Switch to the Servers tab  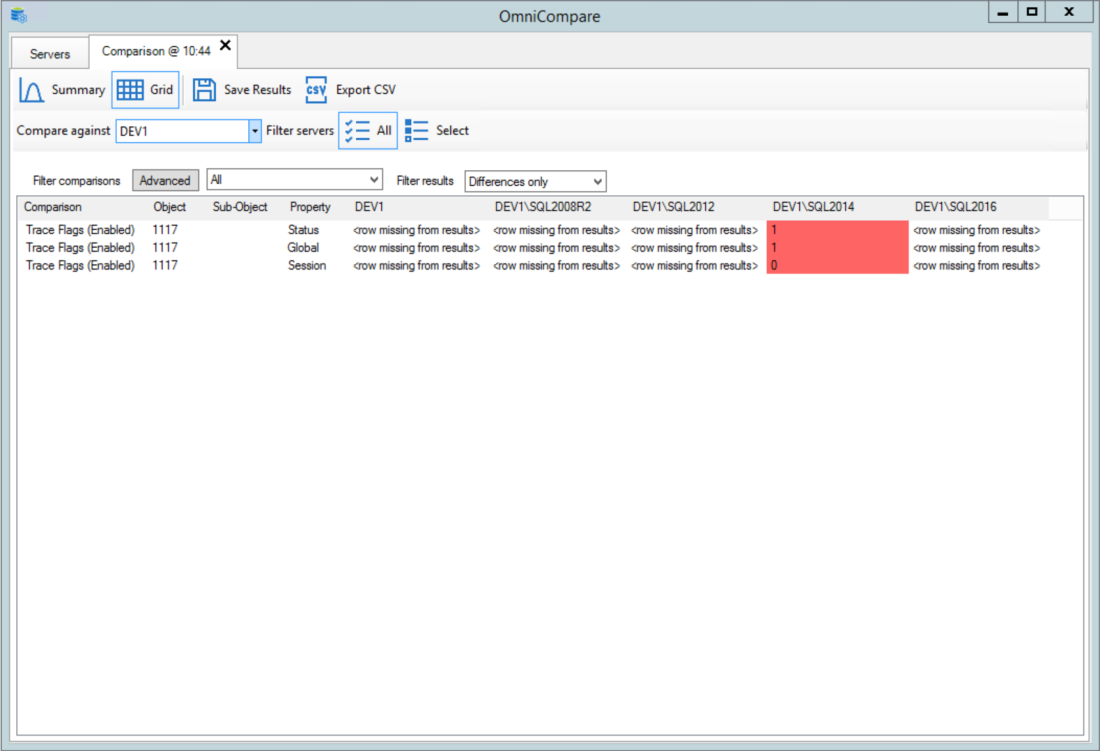(49, 53)
